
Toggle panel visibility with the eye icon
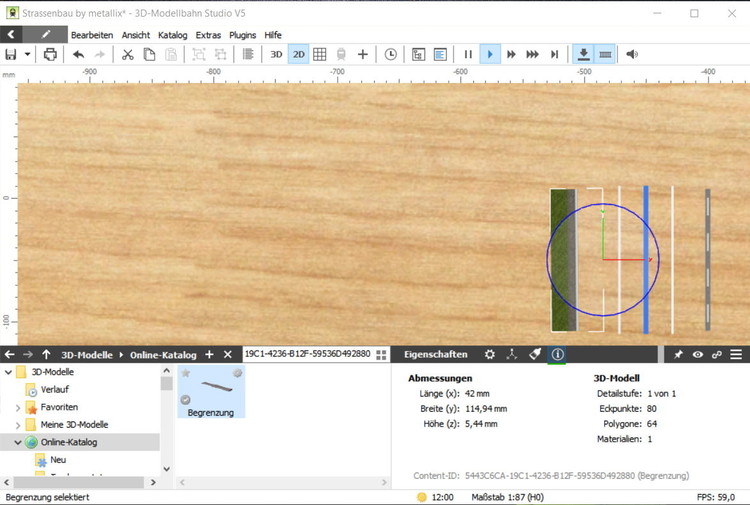[697, 354]
